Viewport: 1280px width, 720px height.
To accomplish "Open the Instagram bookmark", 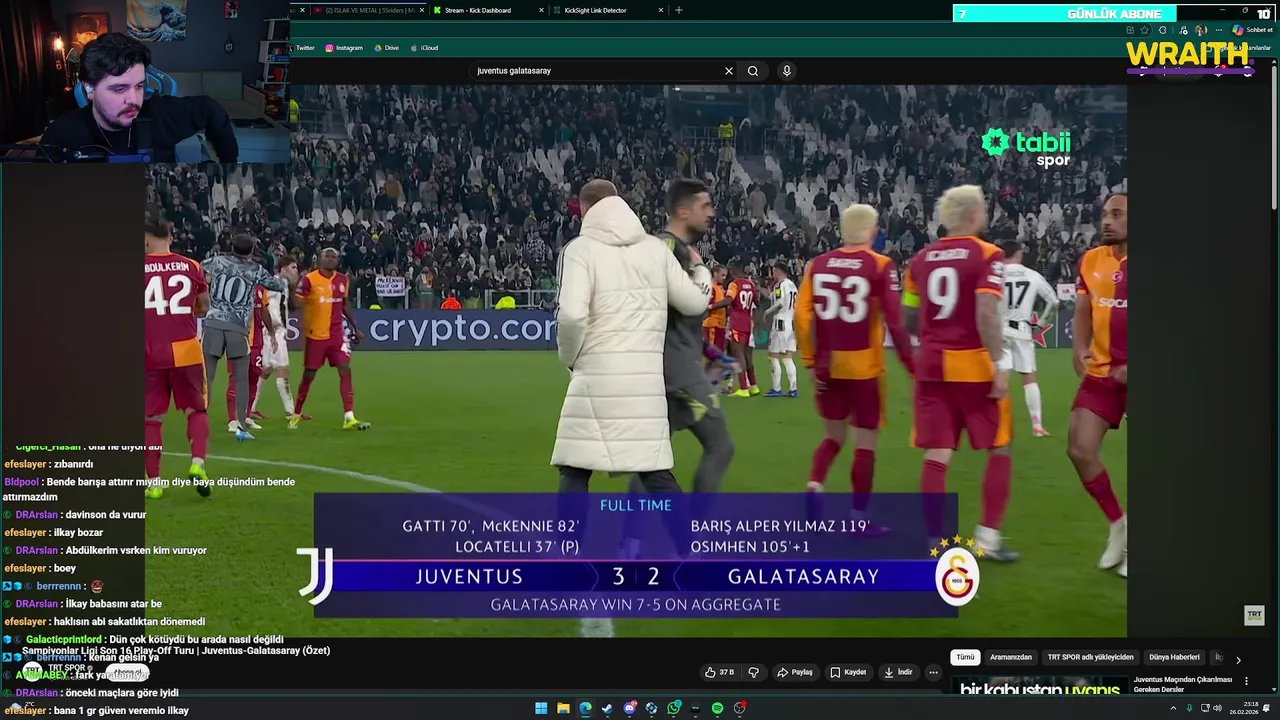I will [344, 48].
